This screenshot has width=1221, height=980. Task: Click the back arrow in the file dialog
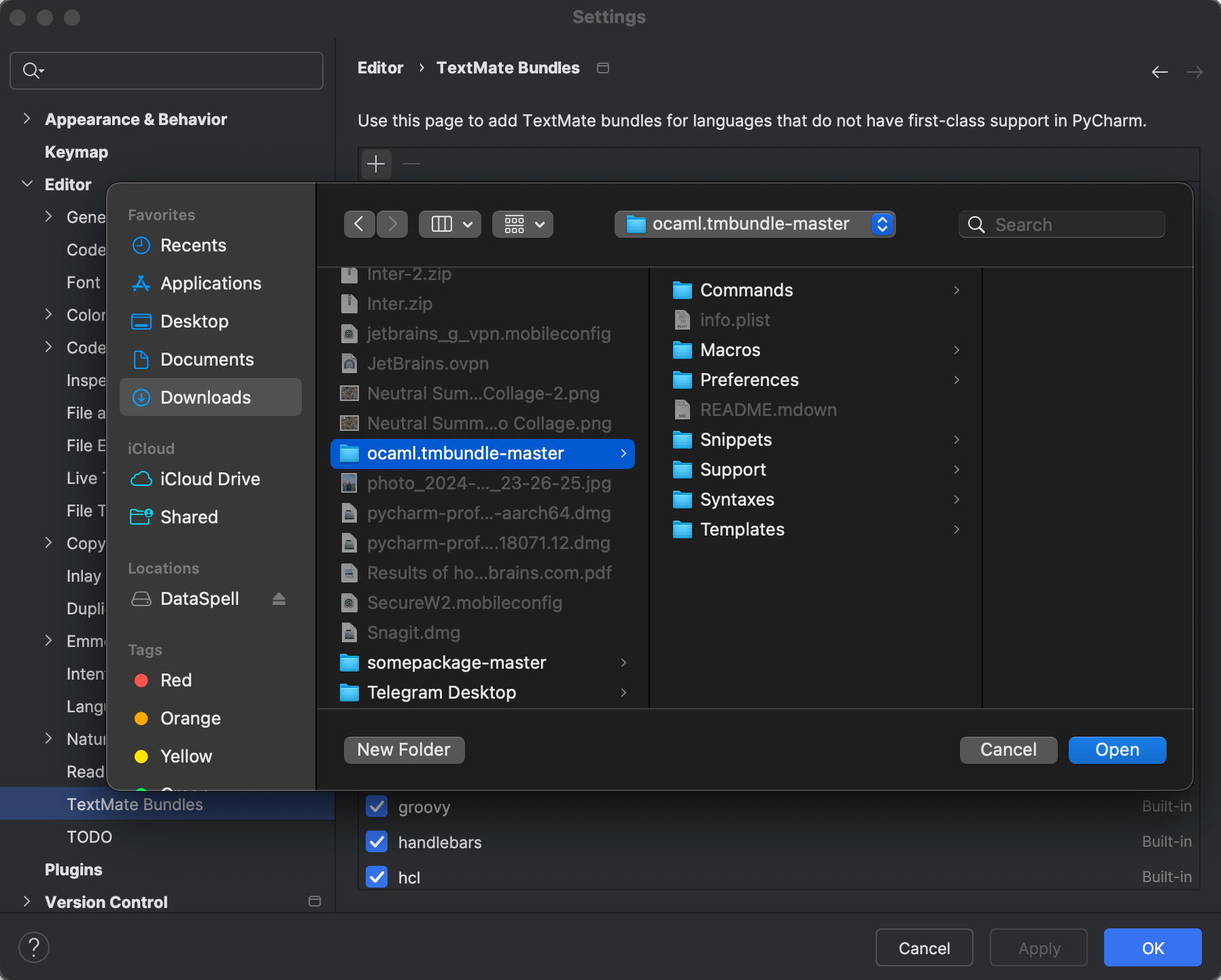(359, 224)
